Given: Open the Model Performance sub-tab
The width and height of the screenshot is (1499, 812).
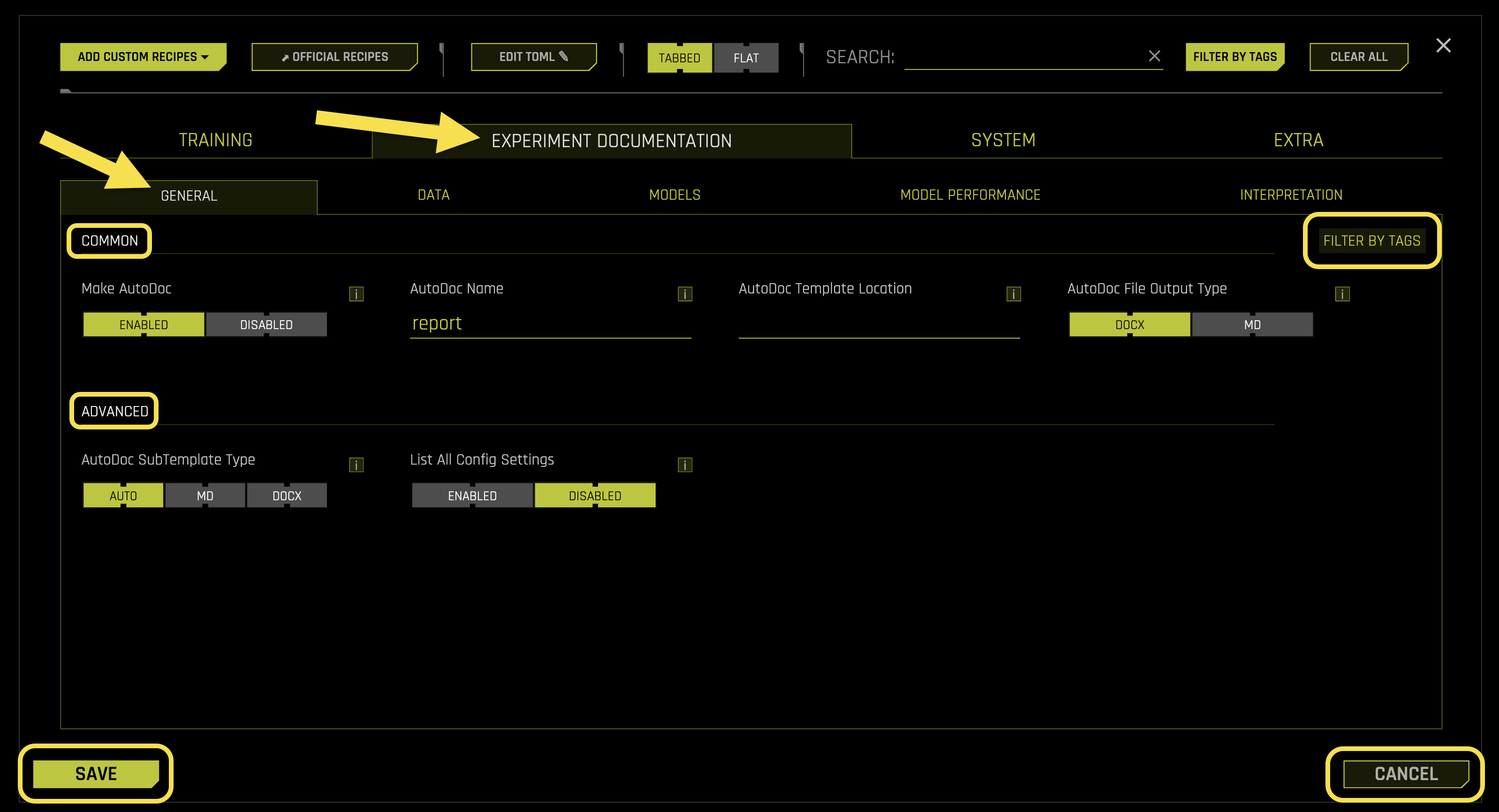Looking at the screenshot, I should 969,195.
